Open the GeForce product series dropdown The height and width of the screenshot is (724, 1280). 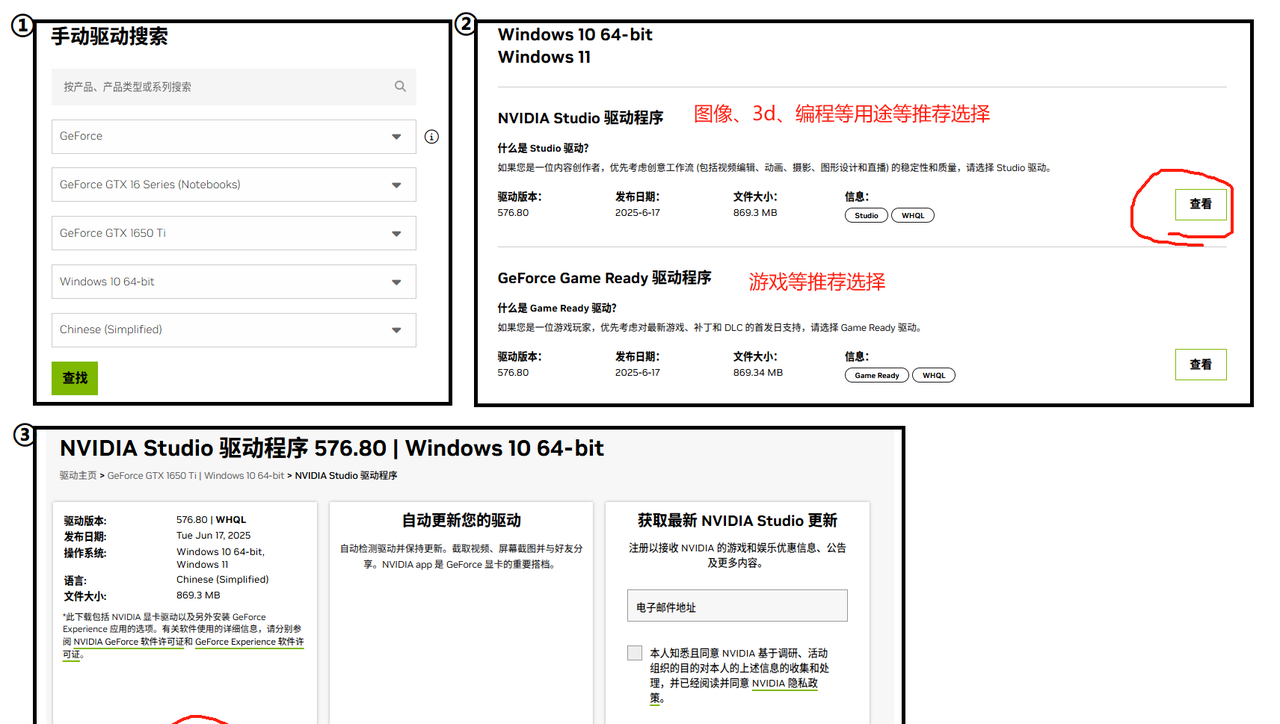233,136
